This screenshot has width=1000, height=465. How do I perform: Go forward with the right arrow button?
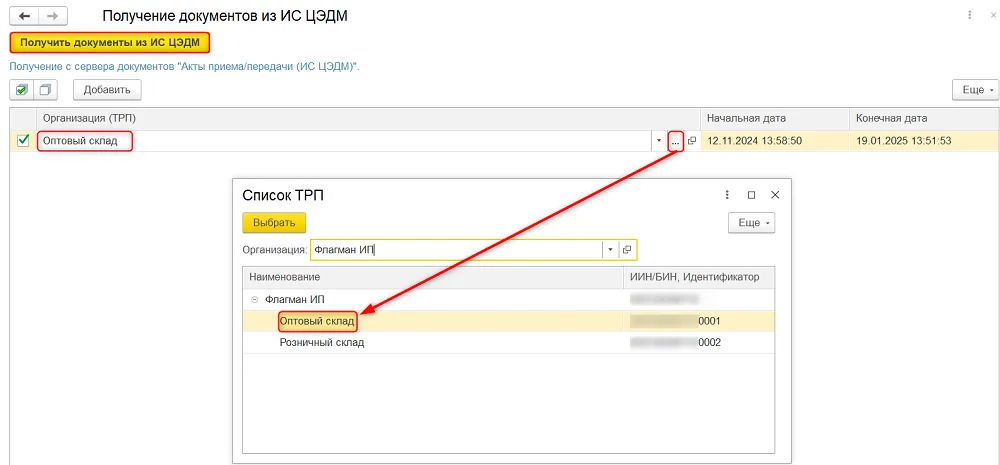tap(54, 15)
